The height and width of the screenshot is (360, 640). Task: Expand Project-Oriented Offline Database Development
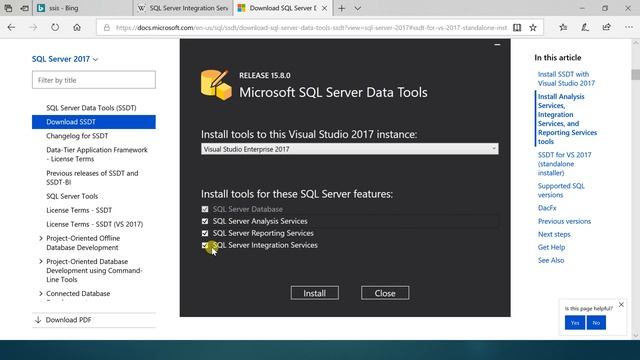pos(41,238)
